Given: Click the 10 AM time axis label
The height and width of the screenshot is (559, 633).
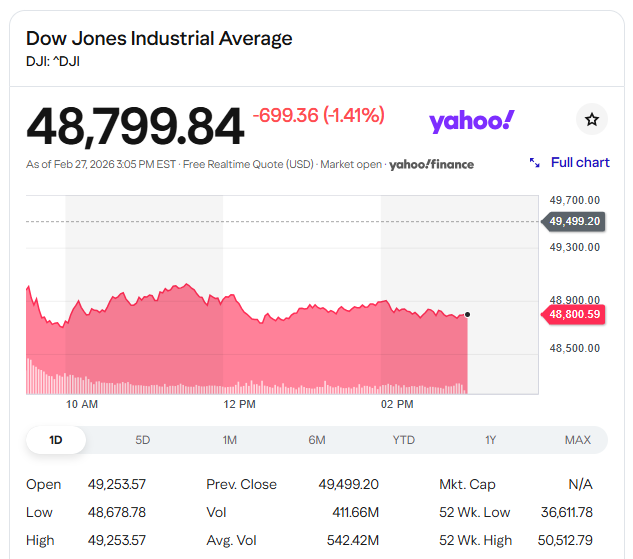Looking at the screenshot, I should [x=82, y=404].
